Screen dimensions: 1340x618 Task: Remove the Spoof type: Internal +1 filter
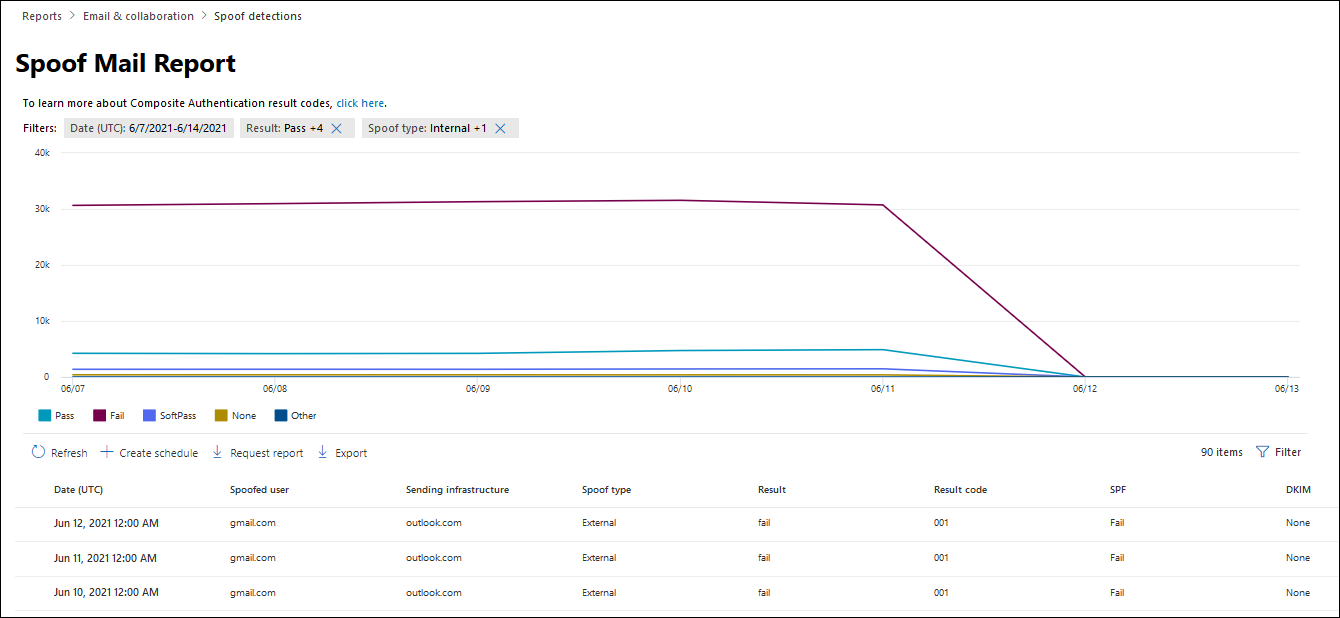pyautogui.click(x=500, y=128)
